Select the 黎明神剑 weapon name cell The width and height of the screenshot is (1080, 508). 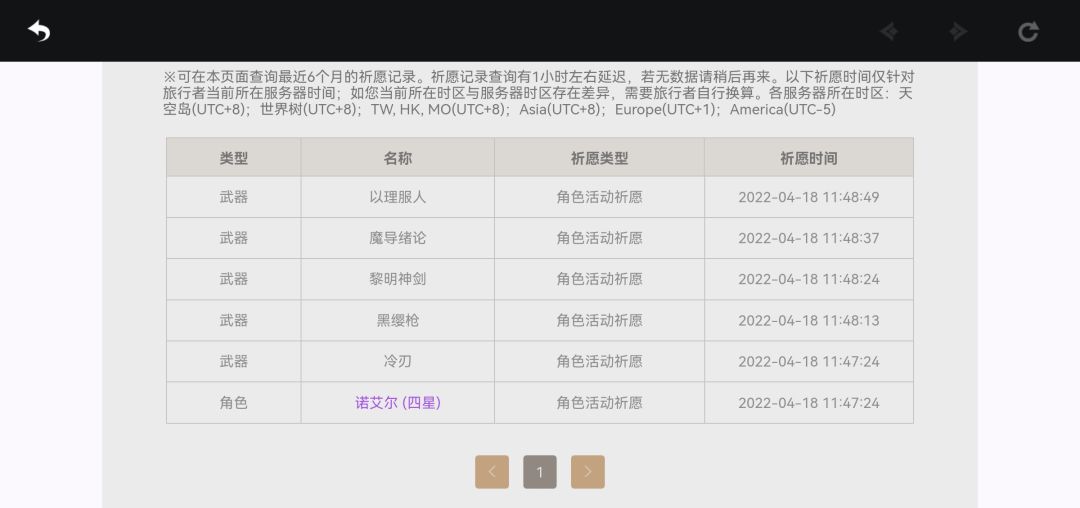(x=397, y=279)
